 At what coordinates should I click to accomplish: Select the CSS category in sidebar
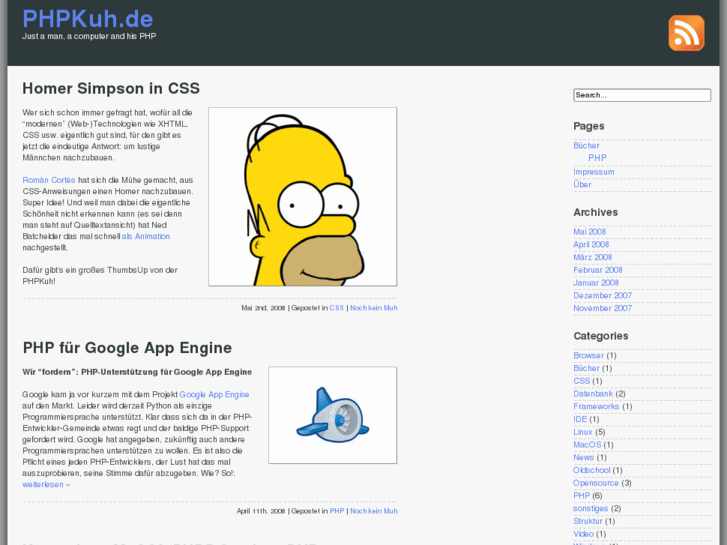[581, 381]
